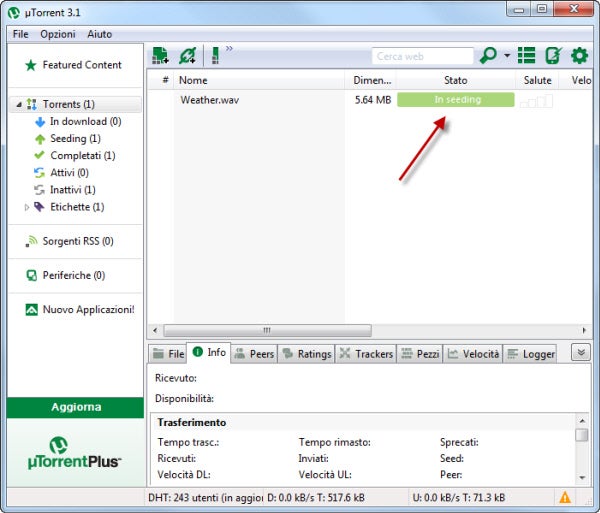Switch to the Ratings tab

point(306,354)
